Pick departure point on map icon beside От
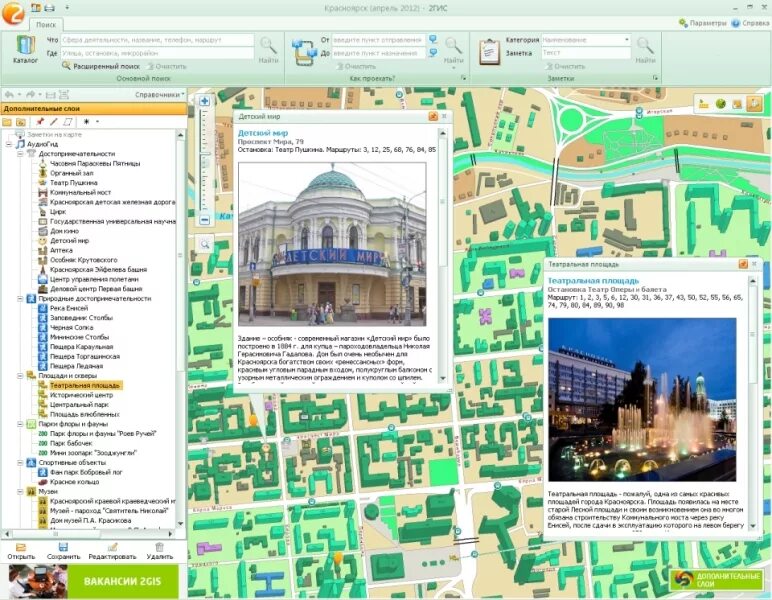 tap(433, 39)
